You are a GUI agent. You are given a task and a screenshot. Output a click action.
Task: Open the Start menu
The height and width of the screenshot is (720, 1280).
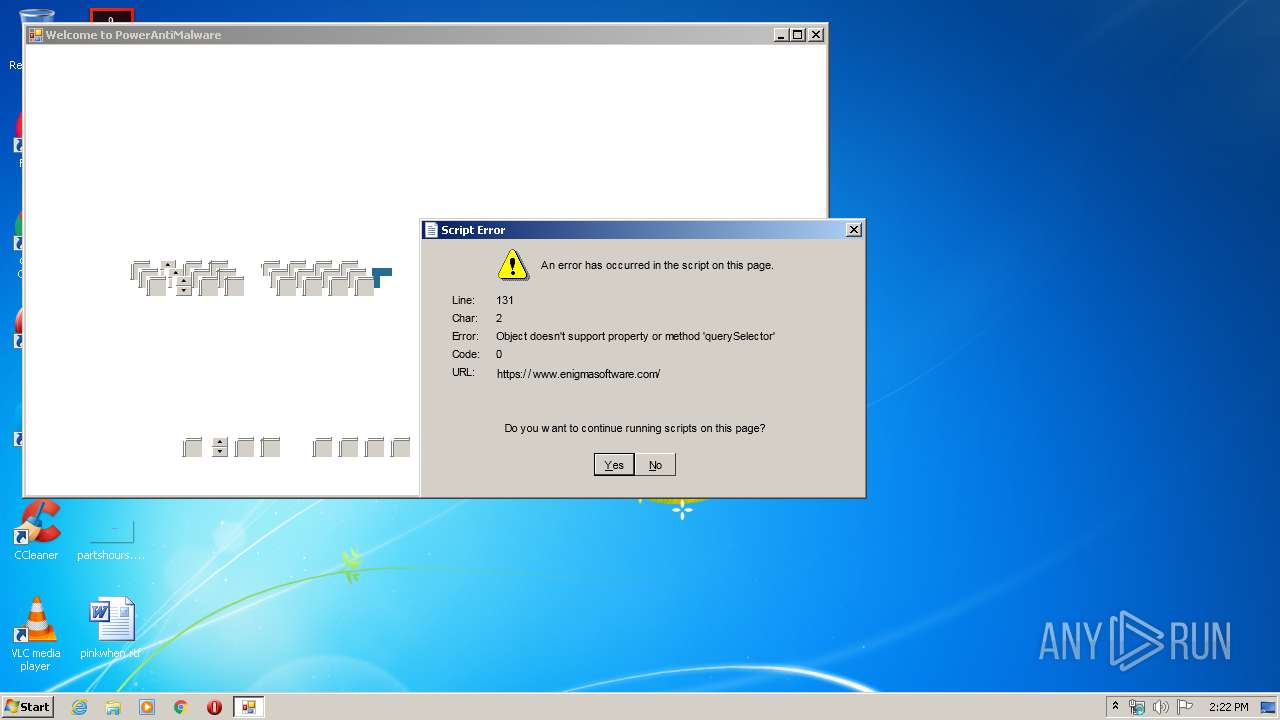tap(28, 707)
